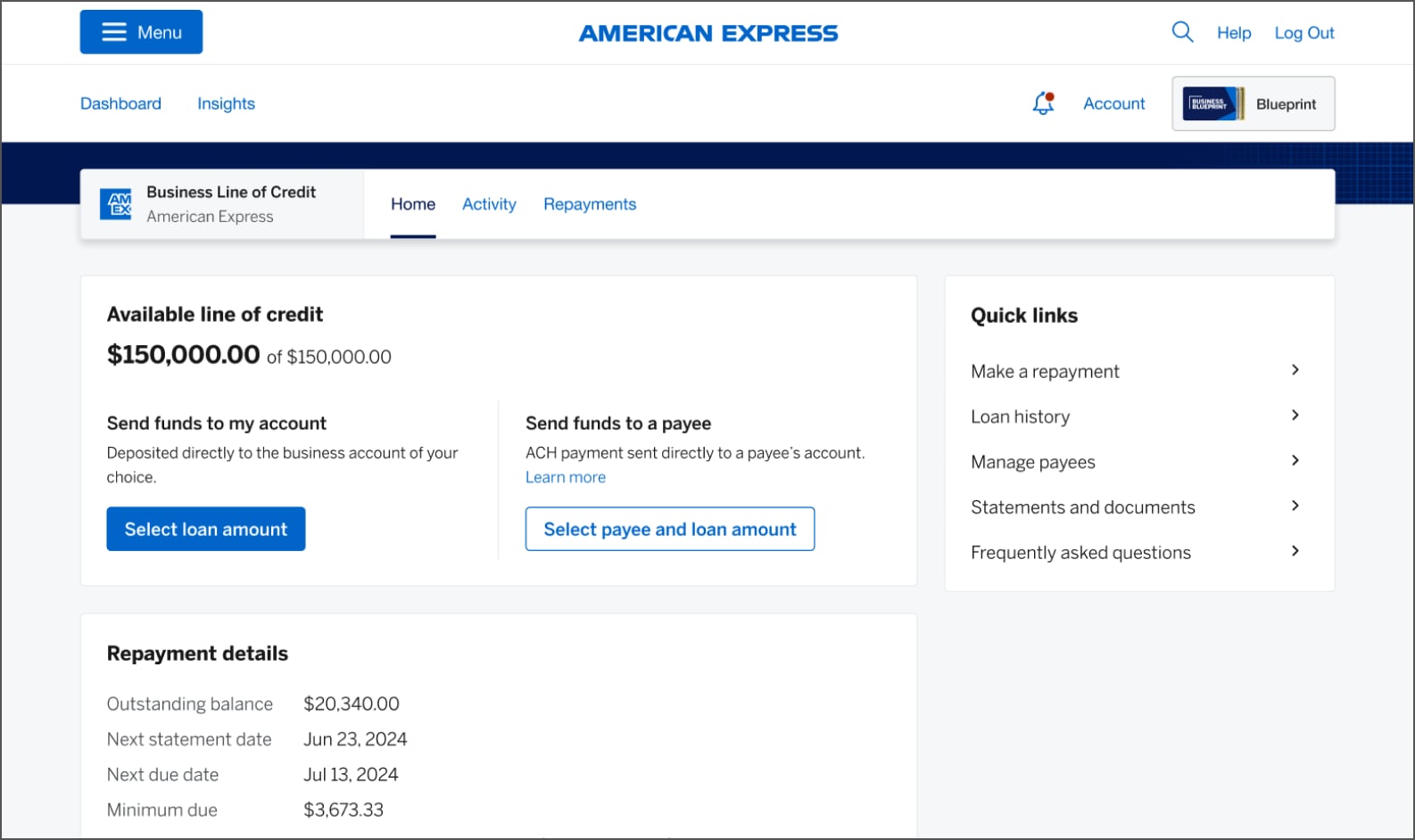Click the Amex card icon on the credit tile
This screenshot has width=1415, height=840.
pyautogui.click(x=118, y=203)
